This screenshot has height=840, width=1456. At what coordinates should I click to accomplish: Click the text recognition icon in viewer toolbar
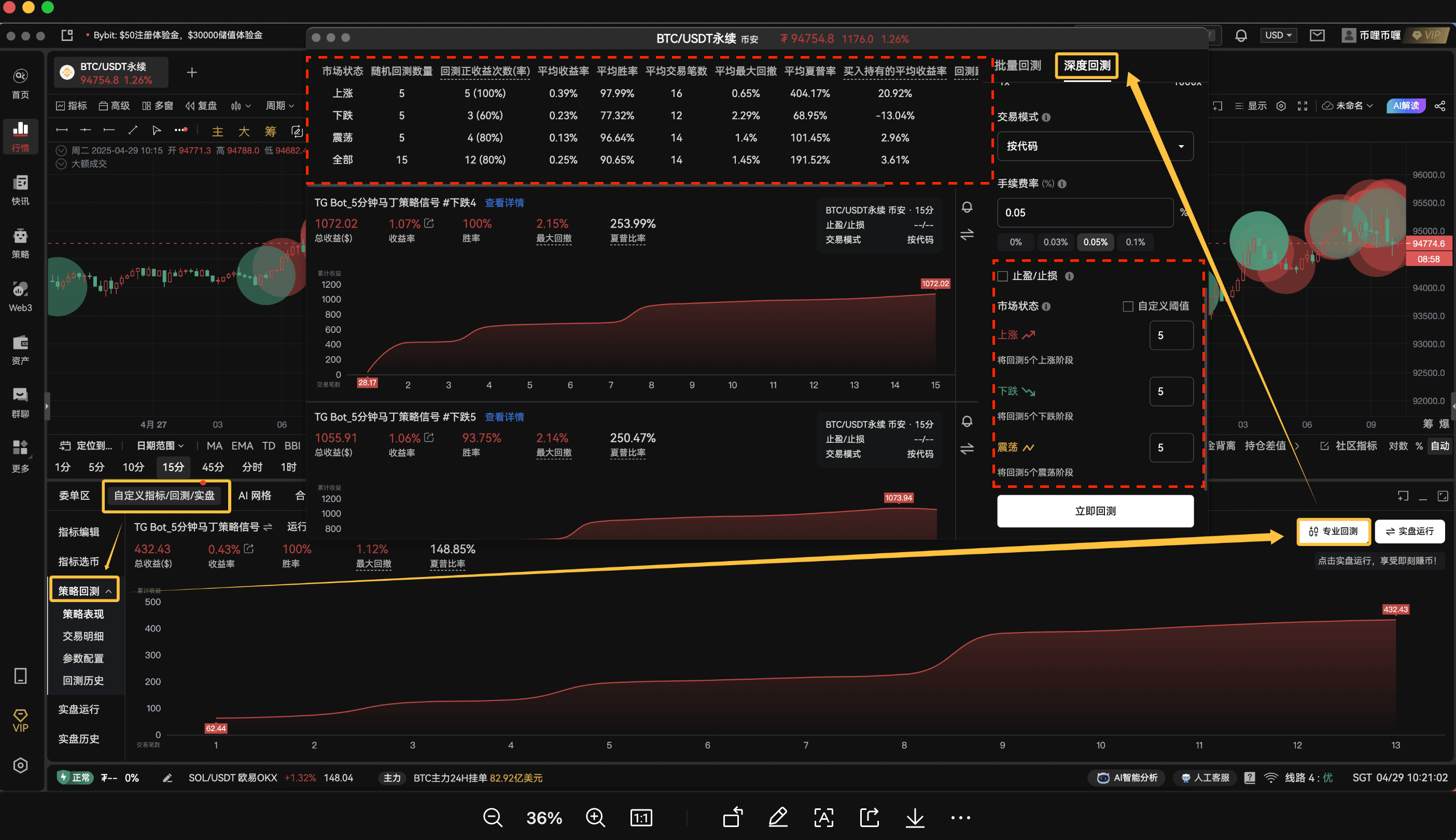(824, 818)
